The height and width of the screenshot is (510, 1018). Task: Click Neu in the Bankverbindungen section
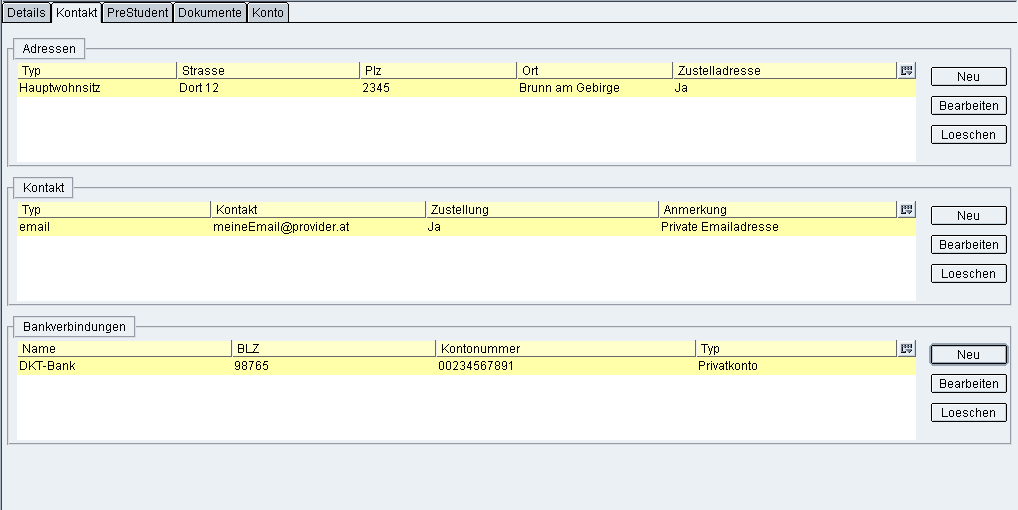click(x=968, y=355)
